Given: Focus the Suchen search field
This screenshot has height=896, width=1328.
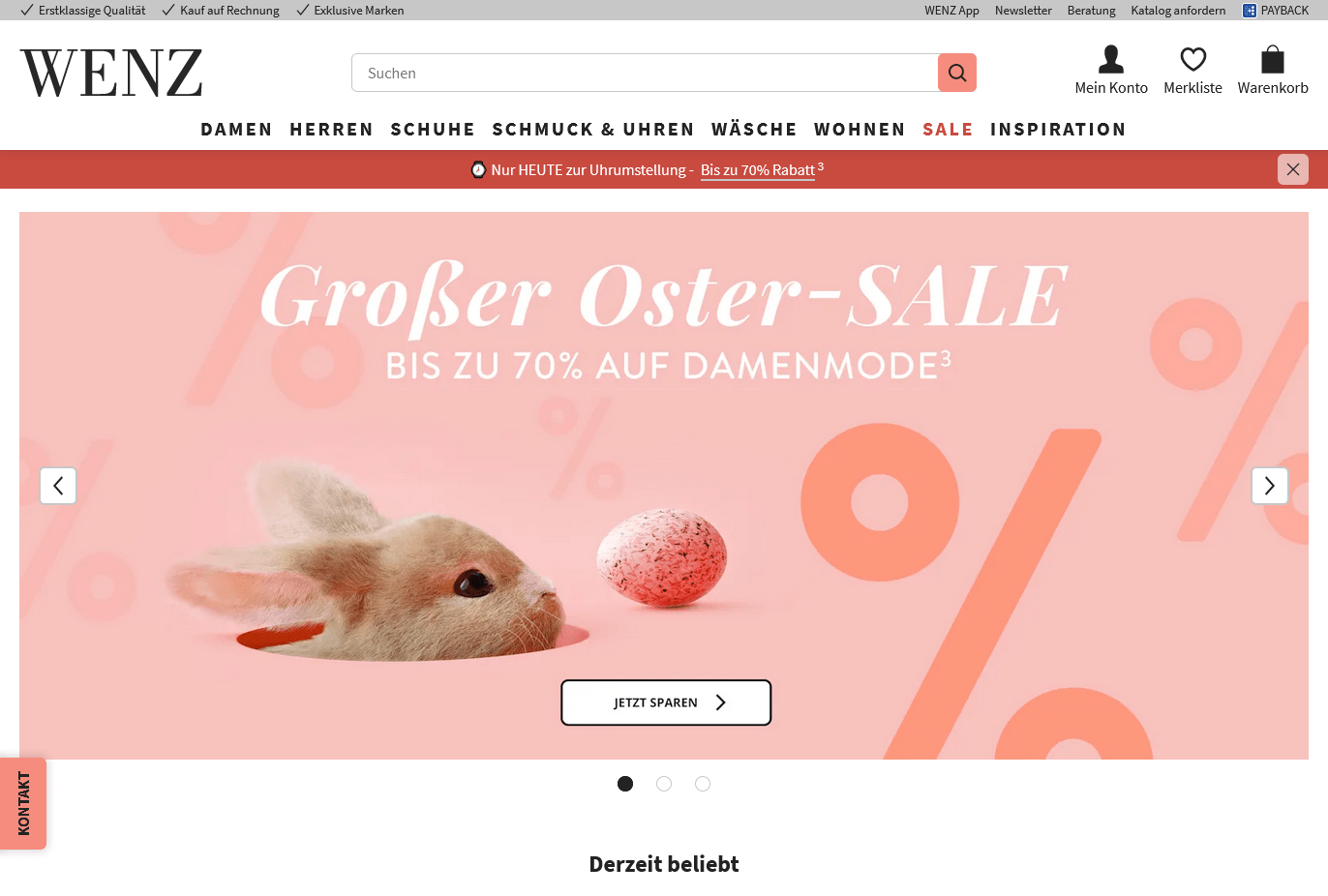Looking at the screenshot, I should coord(645,73).
